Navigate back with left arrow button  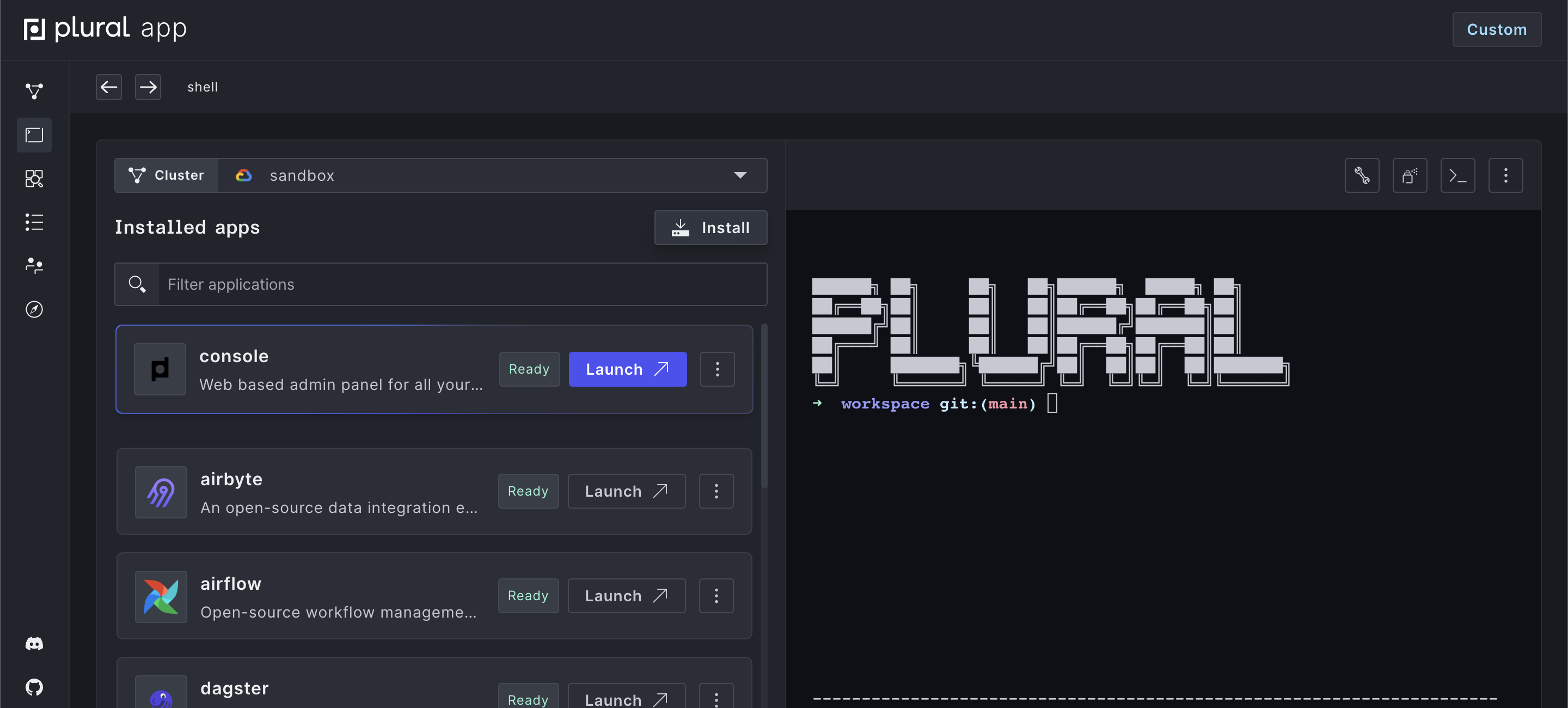coord(109,87)
